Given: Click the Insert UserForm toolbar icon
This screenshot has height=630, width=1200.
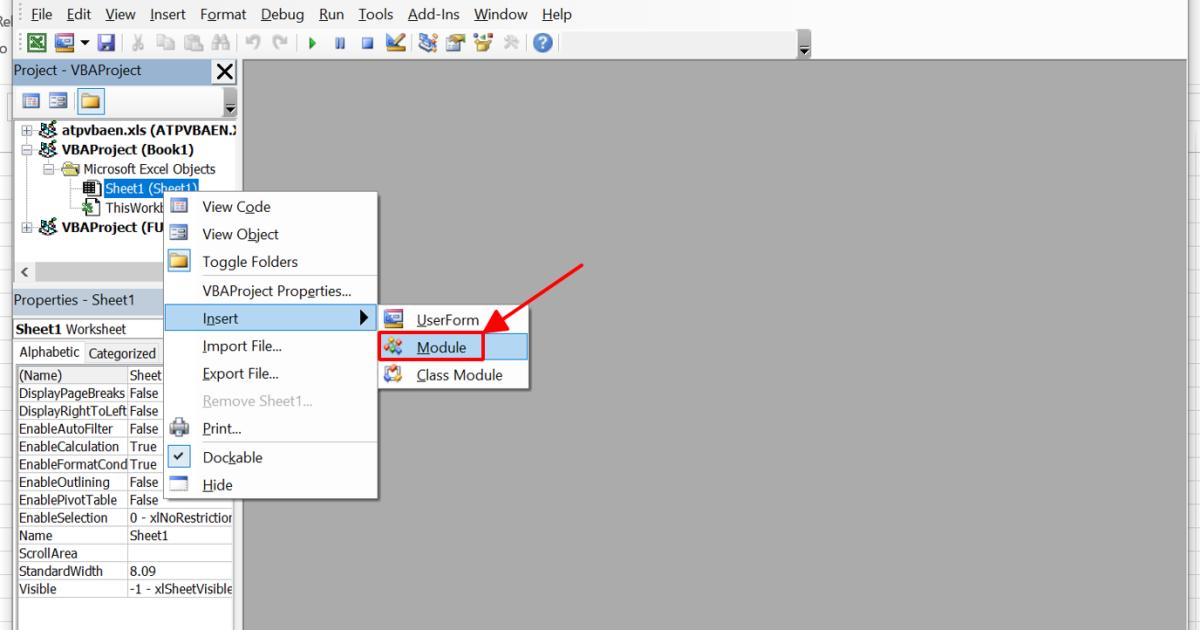Looking at the screenshot, I should pos(64,43).
